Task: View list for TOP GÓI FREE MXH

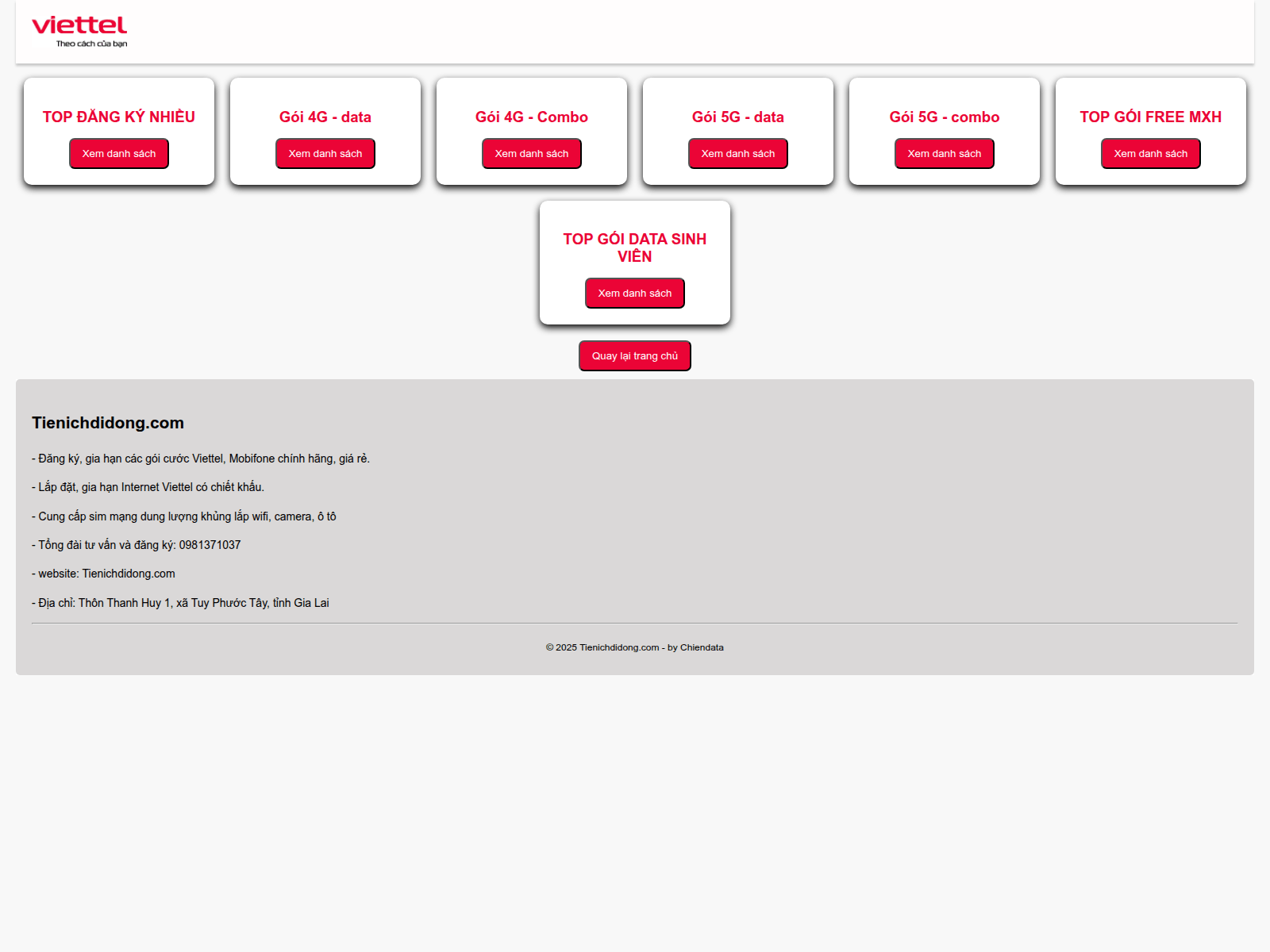Action: 1151,154
